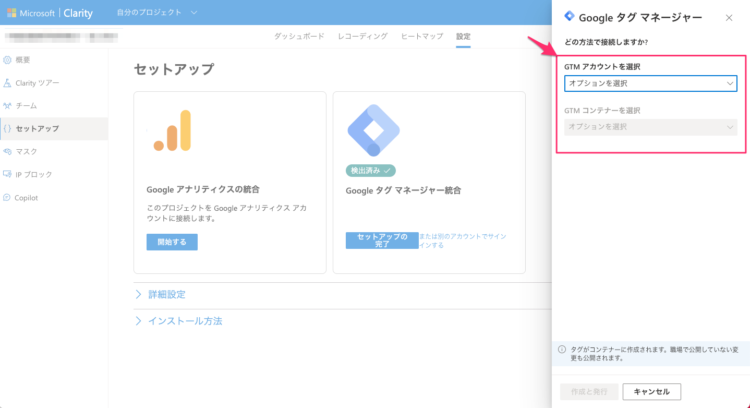750x408 pixels.
Task: Open the GTM アカウントを選択 dropdown
Action: tap(651, 83)
